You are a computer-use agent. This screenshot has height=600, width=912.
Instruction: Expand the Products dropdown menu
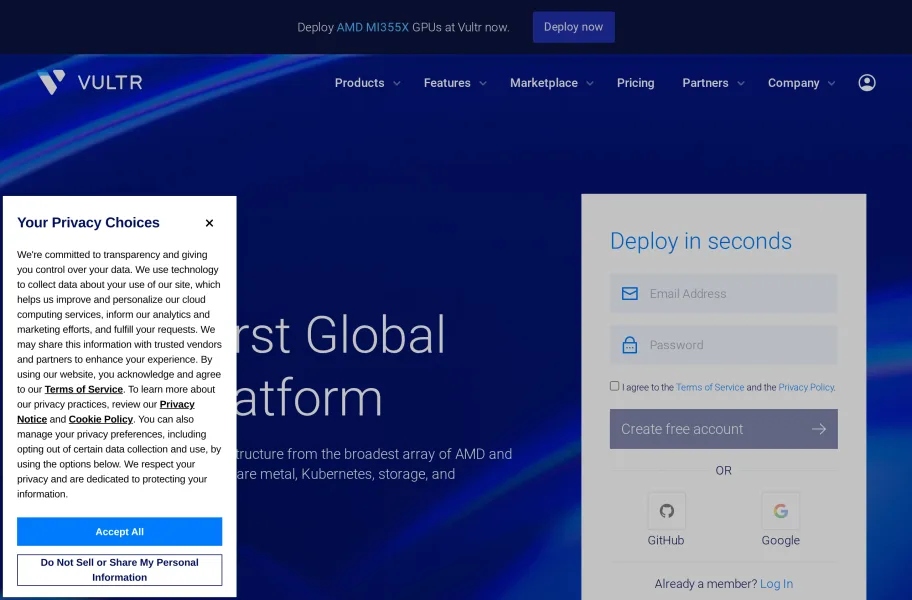(x=368, y=83)
